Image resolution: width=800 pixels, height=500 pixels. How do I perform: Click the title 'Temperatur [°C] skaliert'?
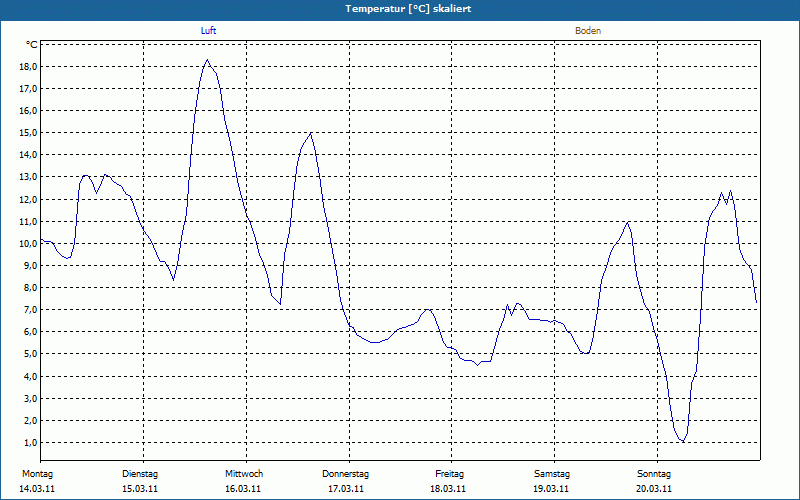tap(408, 9)
